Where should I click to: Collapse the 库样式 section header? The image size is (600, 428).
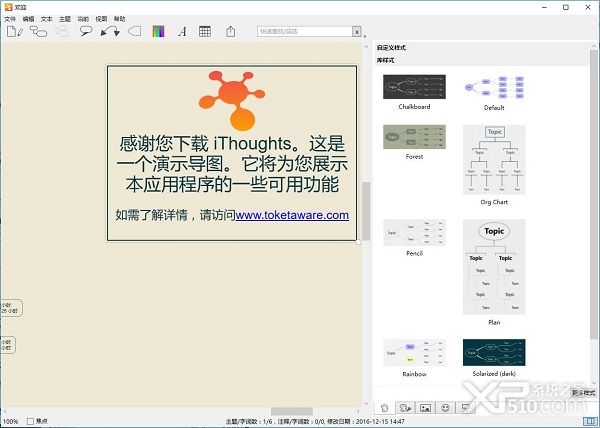click(x=385, y=60)
